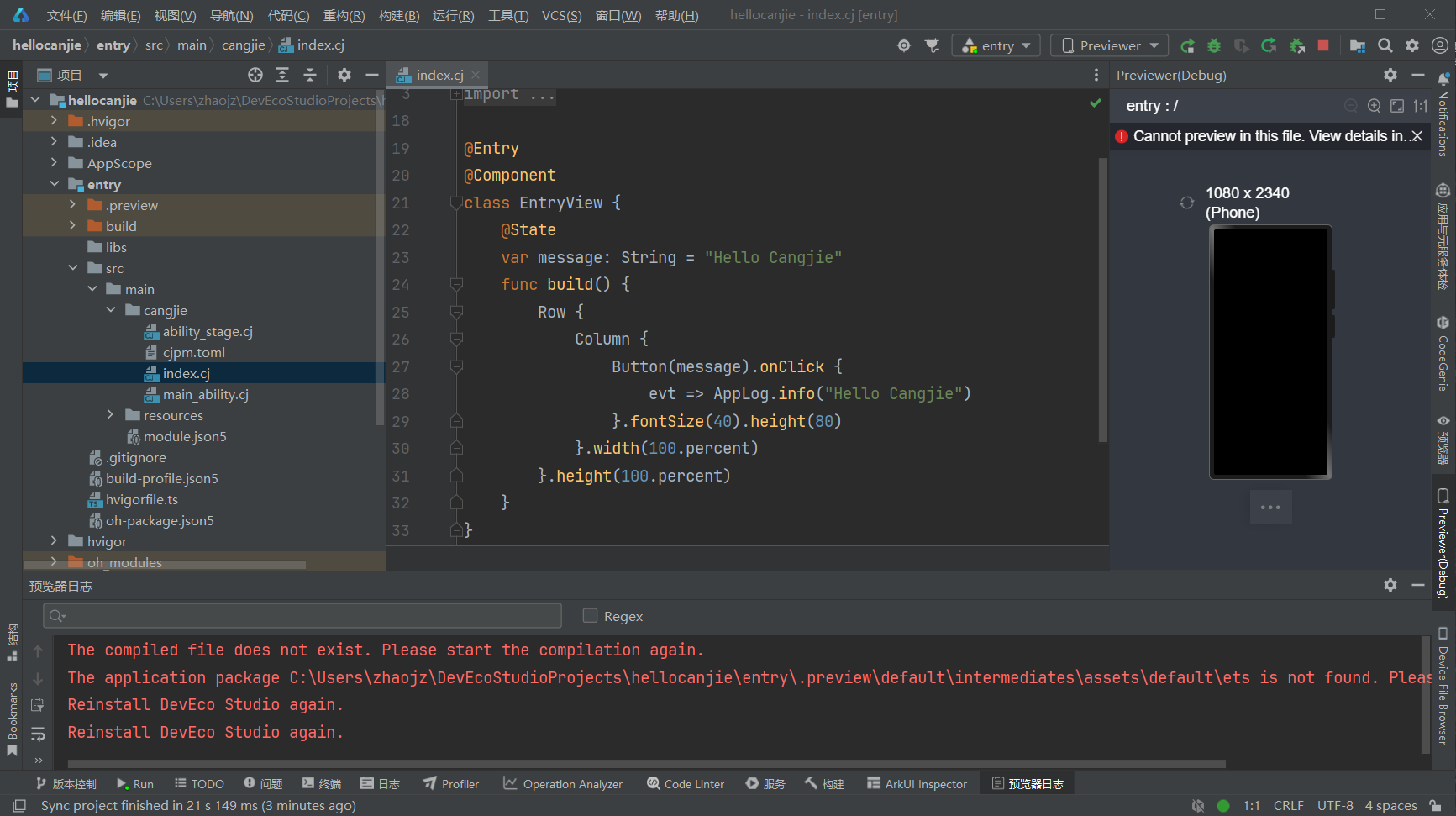Open CodeGenie side panel
This screenshot has width=1456, height=816.
click(1443, 354)
